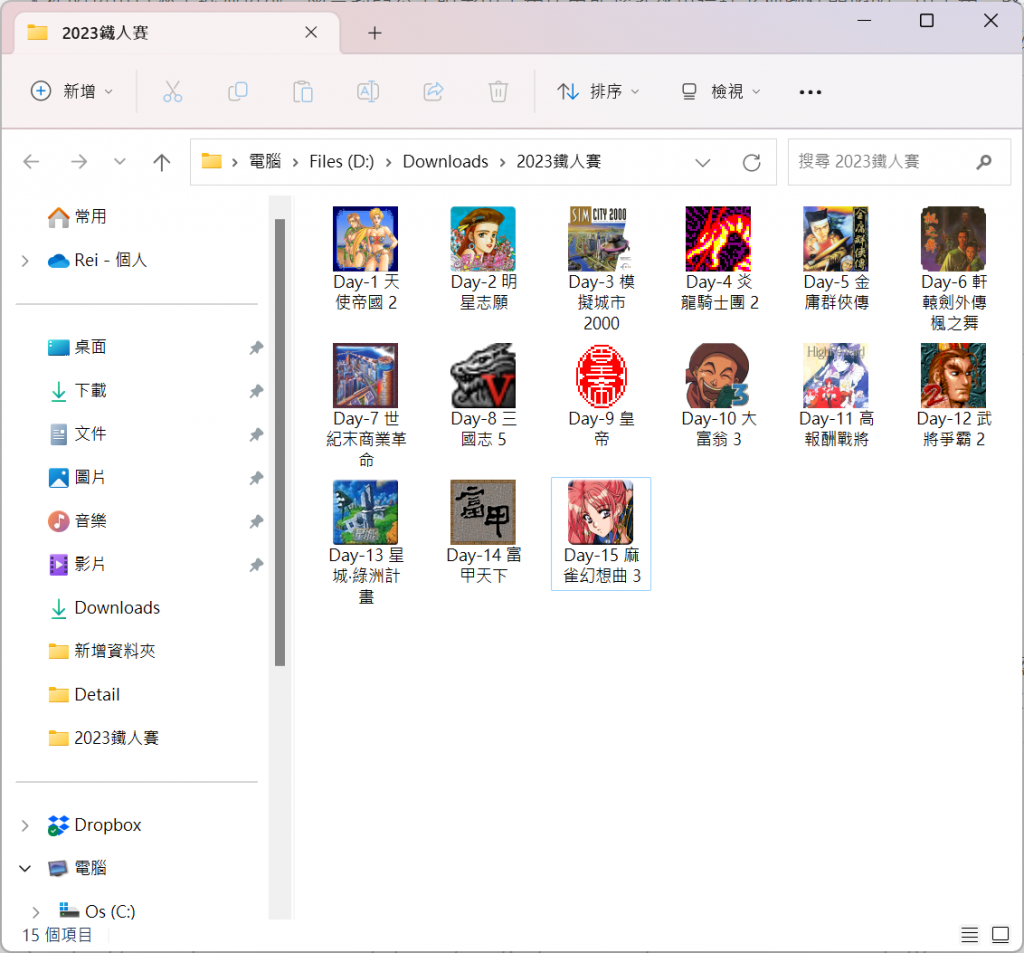Click 電腦 in the address breadcrumb
This screenshot has width=1024, height=953.
coord(265,161)
